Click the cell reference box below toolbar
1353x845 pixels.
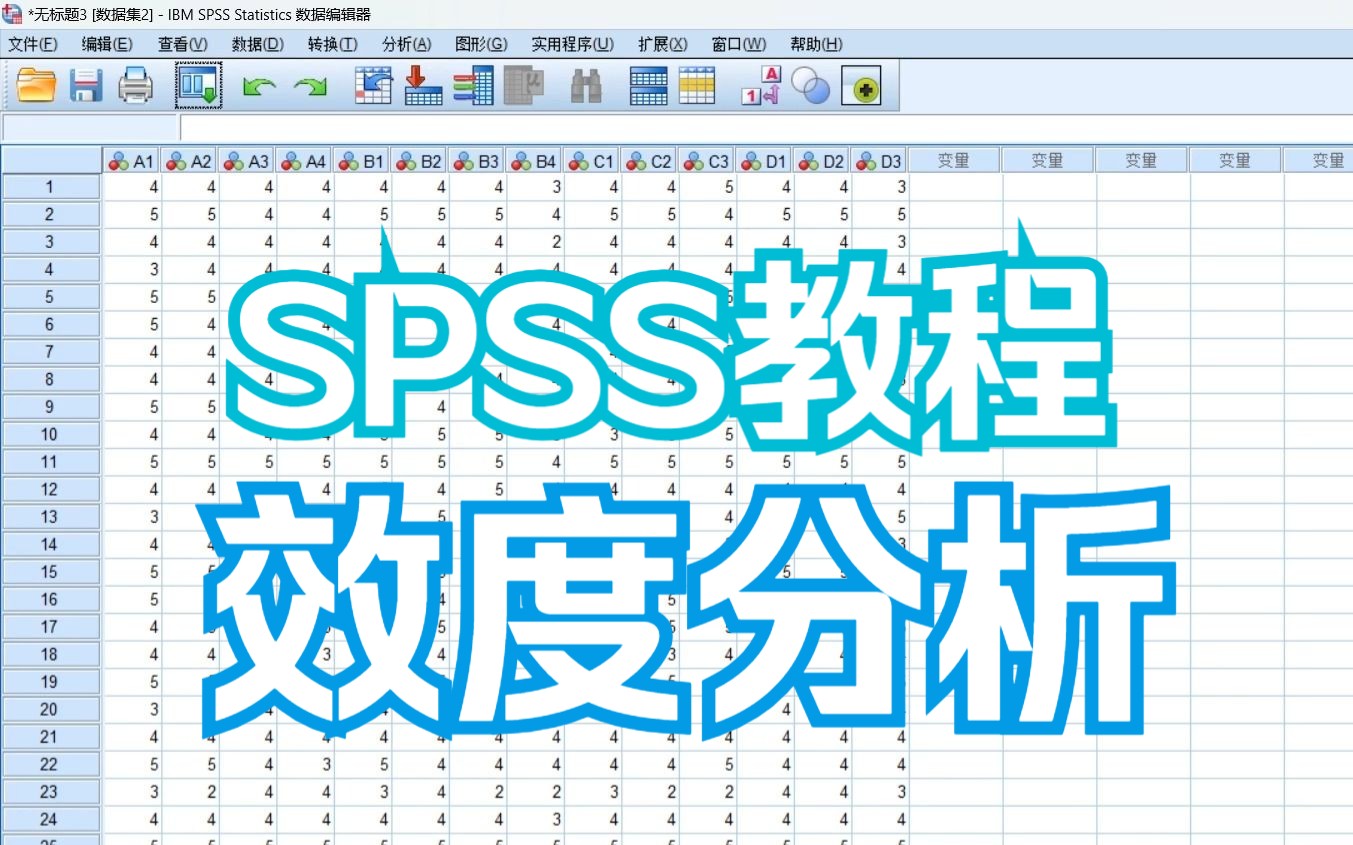tap(90, 128)
